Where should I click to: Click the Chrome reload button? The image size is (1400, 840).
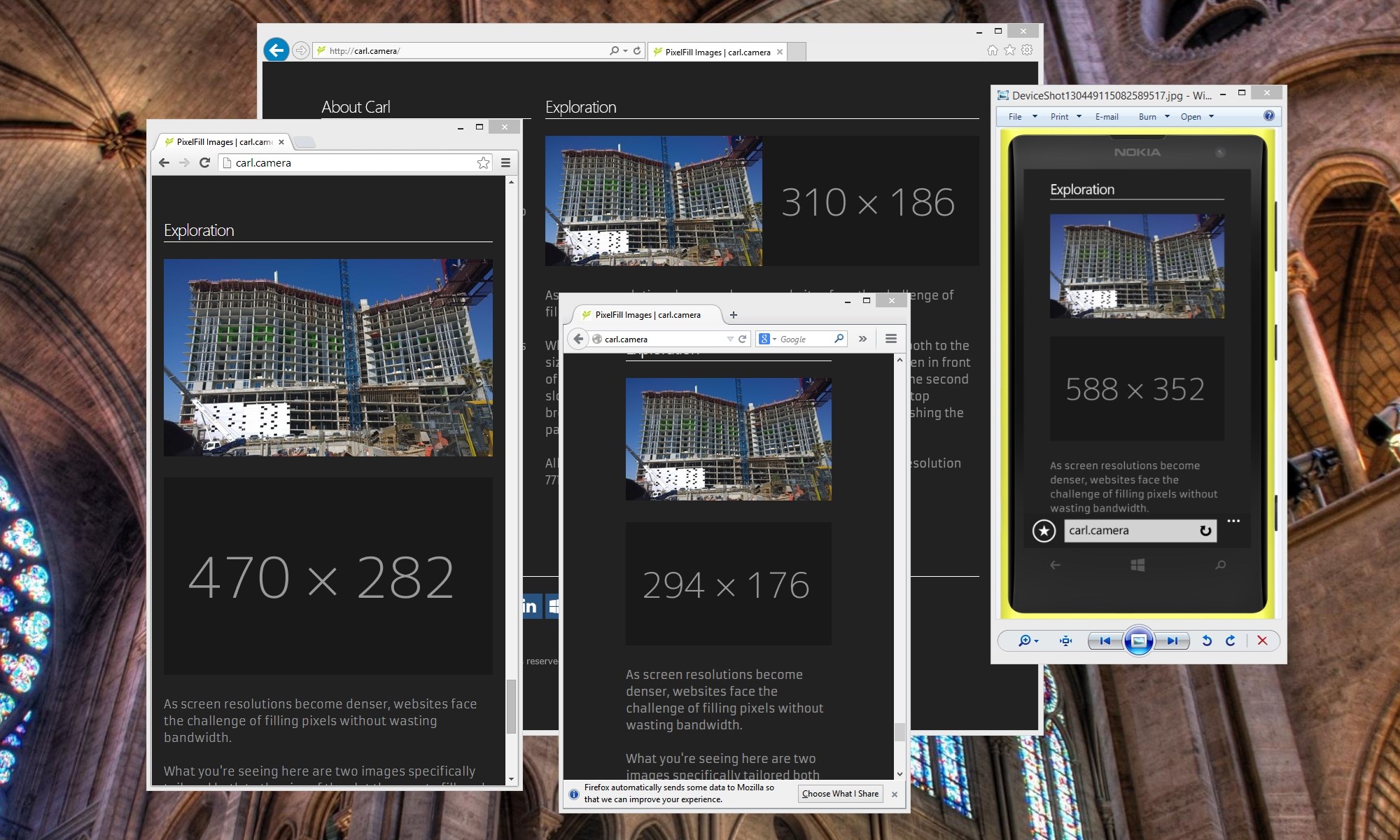(204, 162)
